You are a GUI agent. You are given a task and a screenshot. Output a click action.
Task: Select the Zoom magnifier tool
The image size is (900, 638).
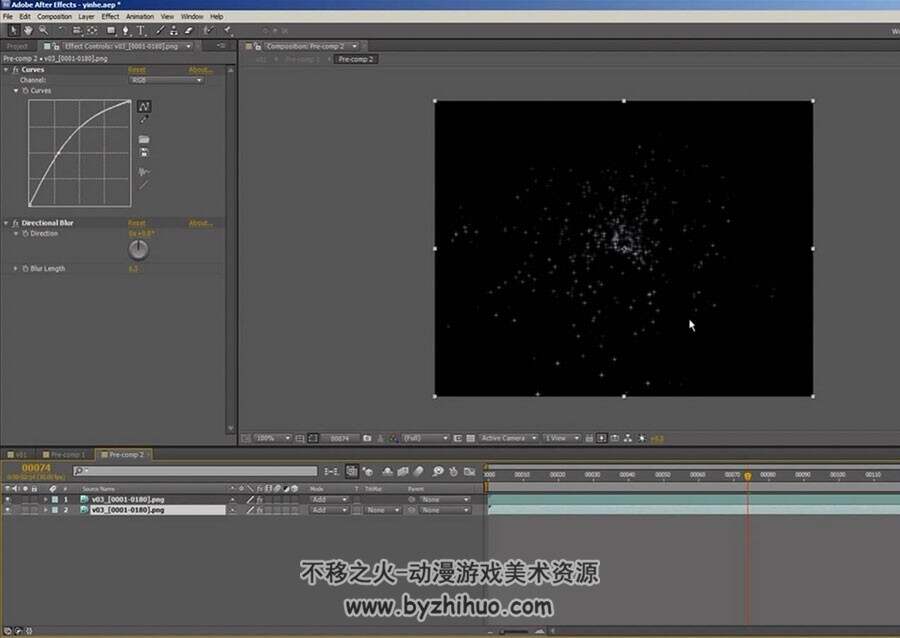click(x=43, y=30)
